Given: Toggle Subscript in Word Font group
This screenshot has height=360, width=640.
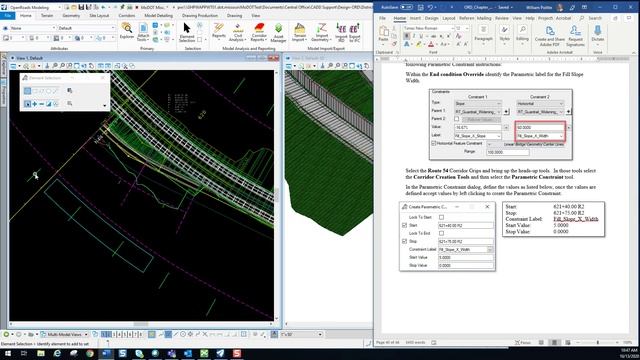Looking at the screenshot, I should point(441,36).
